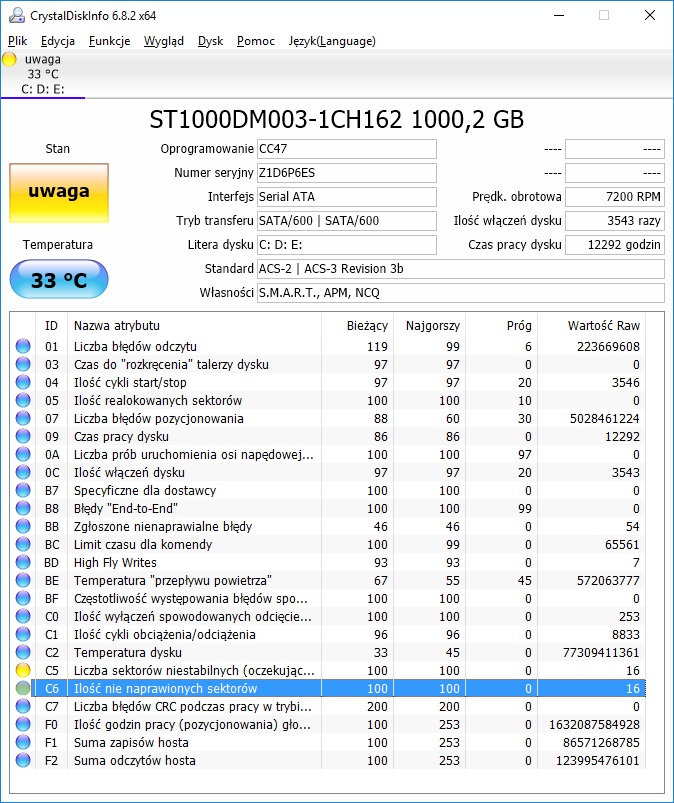This screenshot has width=674, height=803.
Task: Click the 33 °C temperature button
Action: (x=59, y=280)
